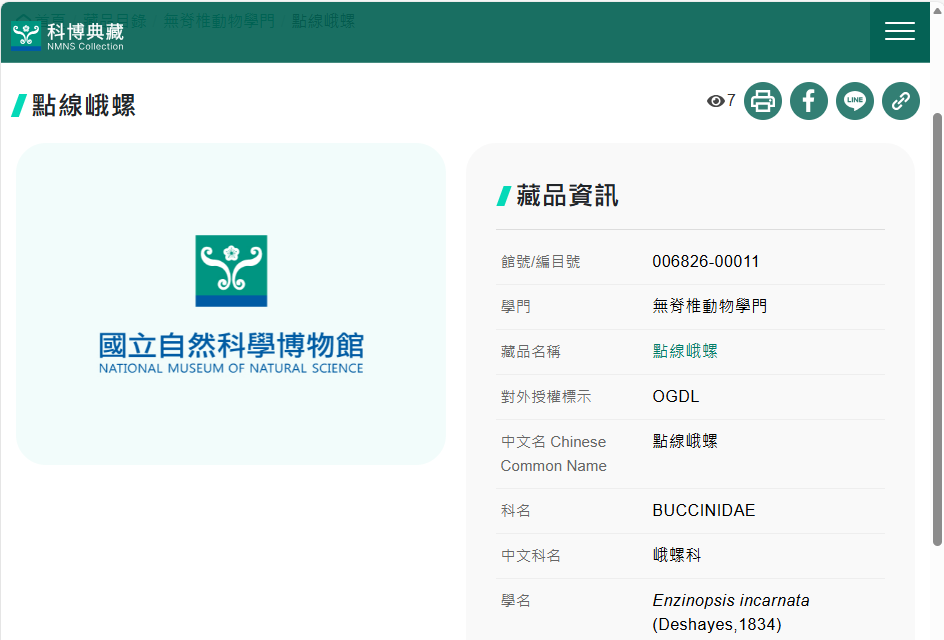Click the 點線峨螺 page title heading
The width and height of the screenshot is (944, 640).
pos(84,105)
